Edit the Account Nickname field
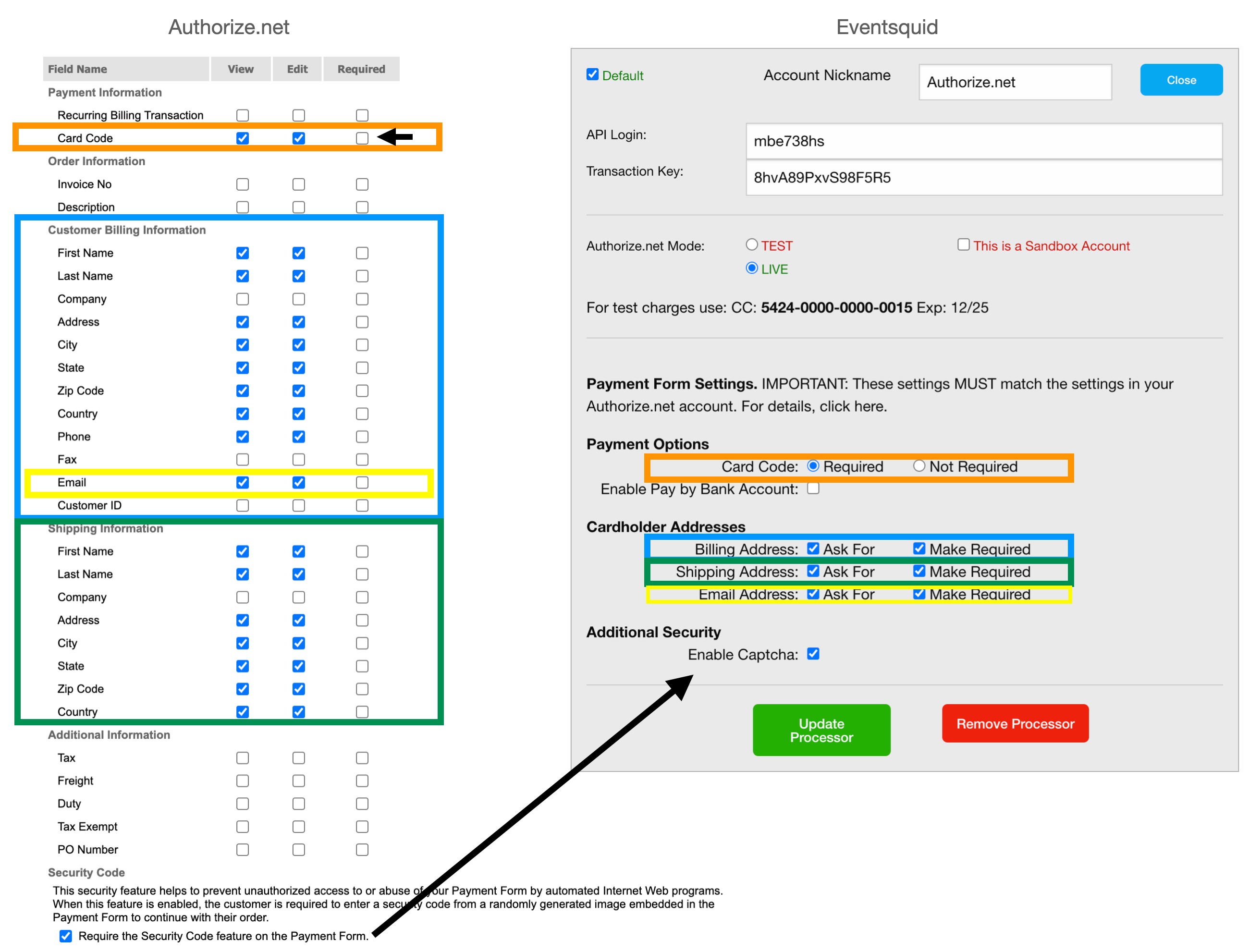This screenshot has height=952, width=1249. [1015, 82]
